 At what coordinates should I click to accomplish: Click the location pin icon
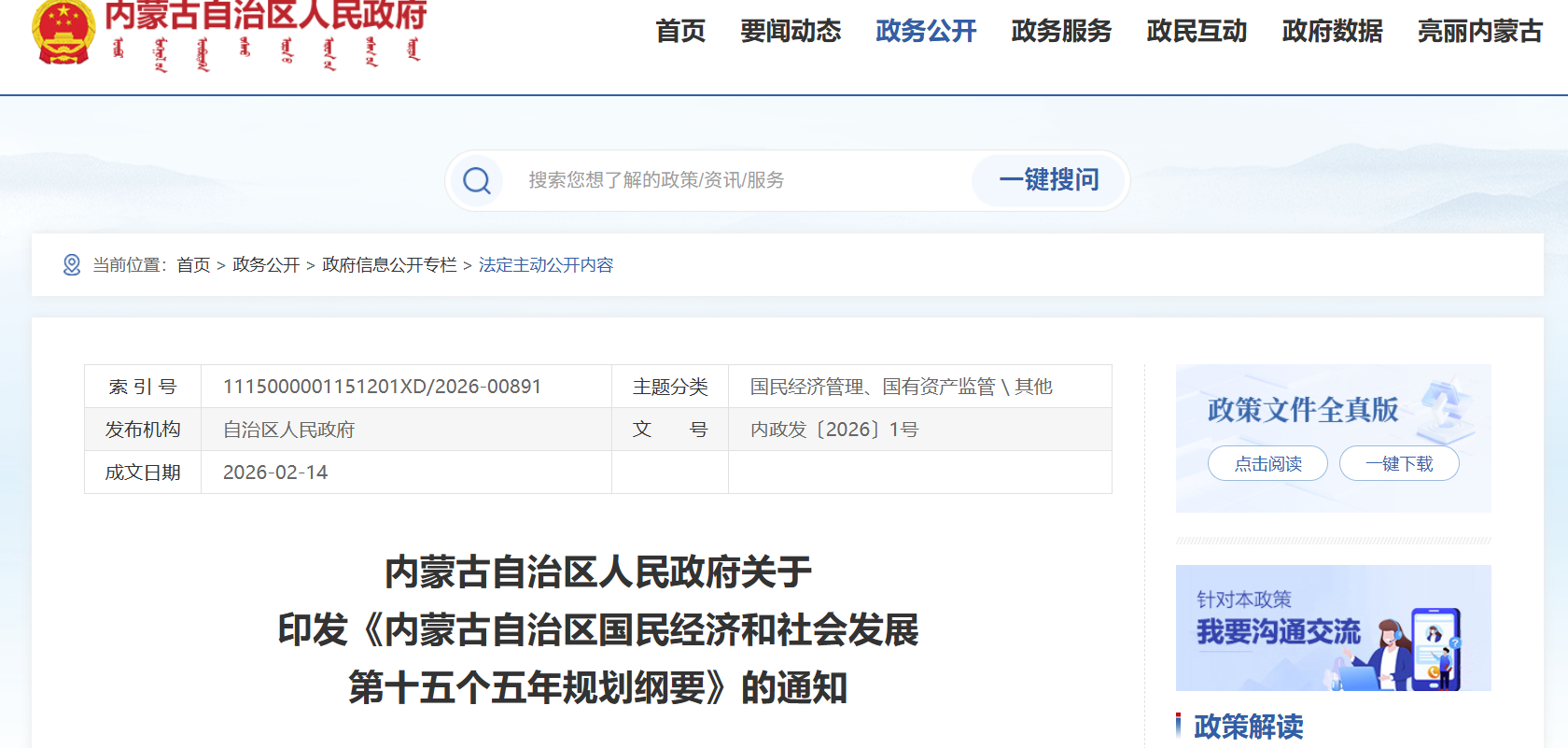coord(72,265)
